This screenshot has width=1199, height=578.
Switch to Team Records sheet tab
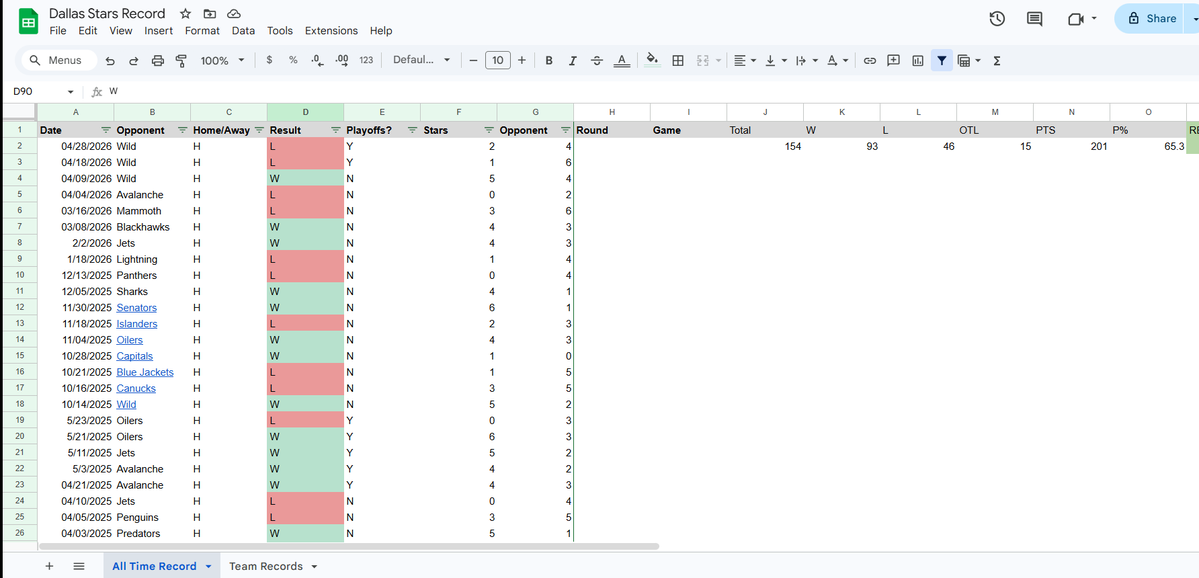[x=265, y=567]
